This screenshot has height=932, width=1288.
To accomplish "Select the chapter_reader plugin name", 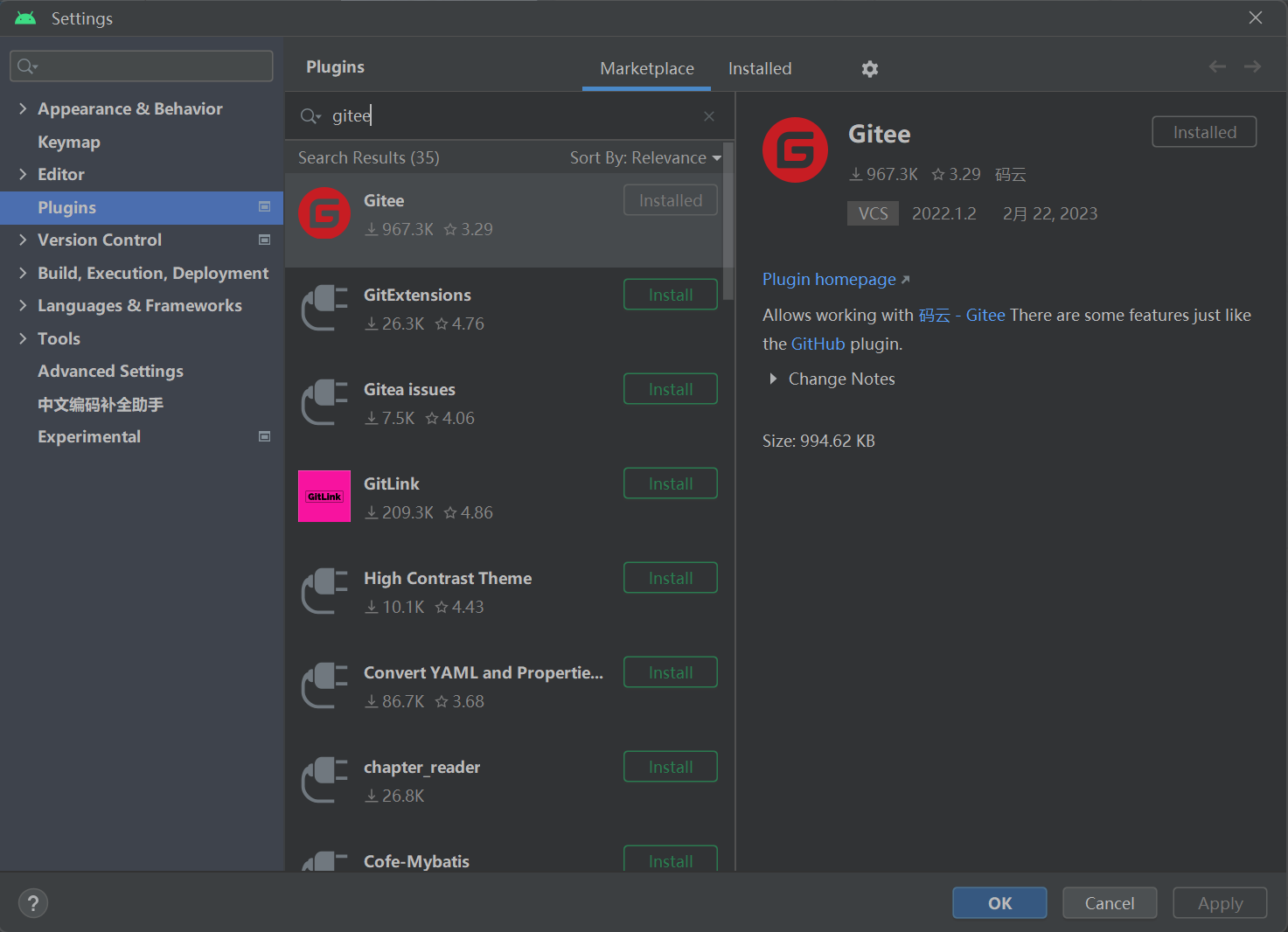I will (421, 767).
